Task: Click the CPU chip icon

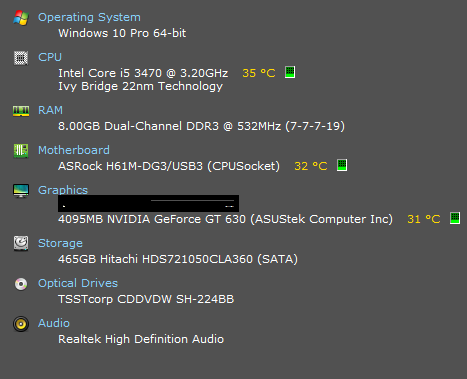Action: click(x=21, y=58)
